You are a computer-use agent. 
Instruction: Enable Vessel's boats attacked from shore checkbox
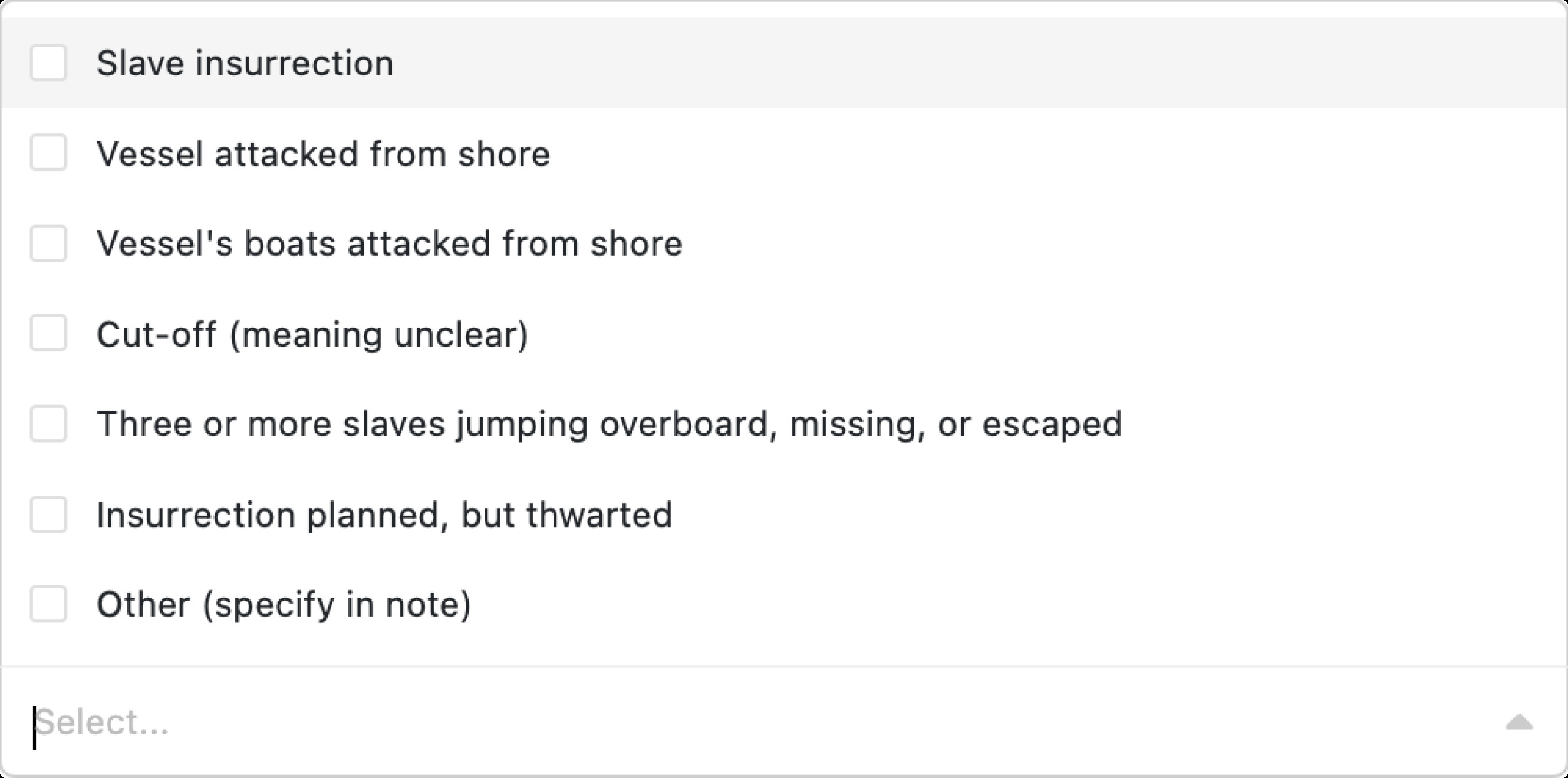click(49, 243)
